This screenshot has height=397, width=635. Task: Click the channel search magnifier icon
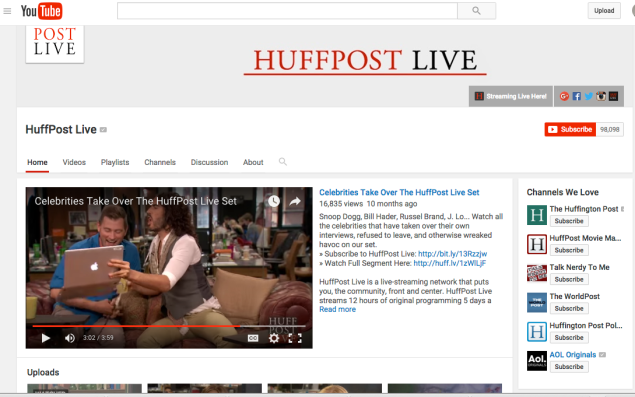[283, 162]
